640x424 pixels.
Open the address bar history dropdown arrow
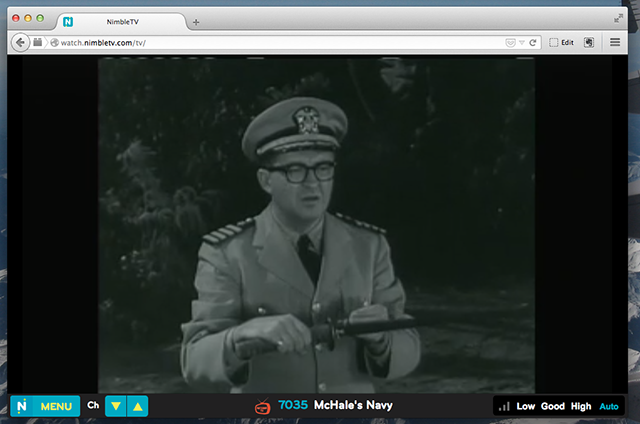coord(522,42)
